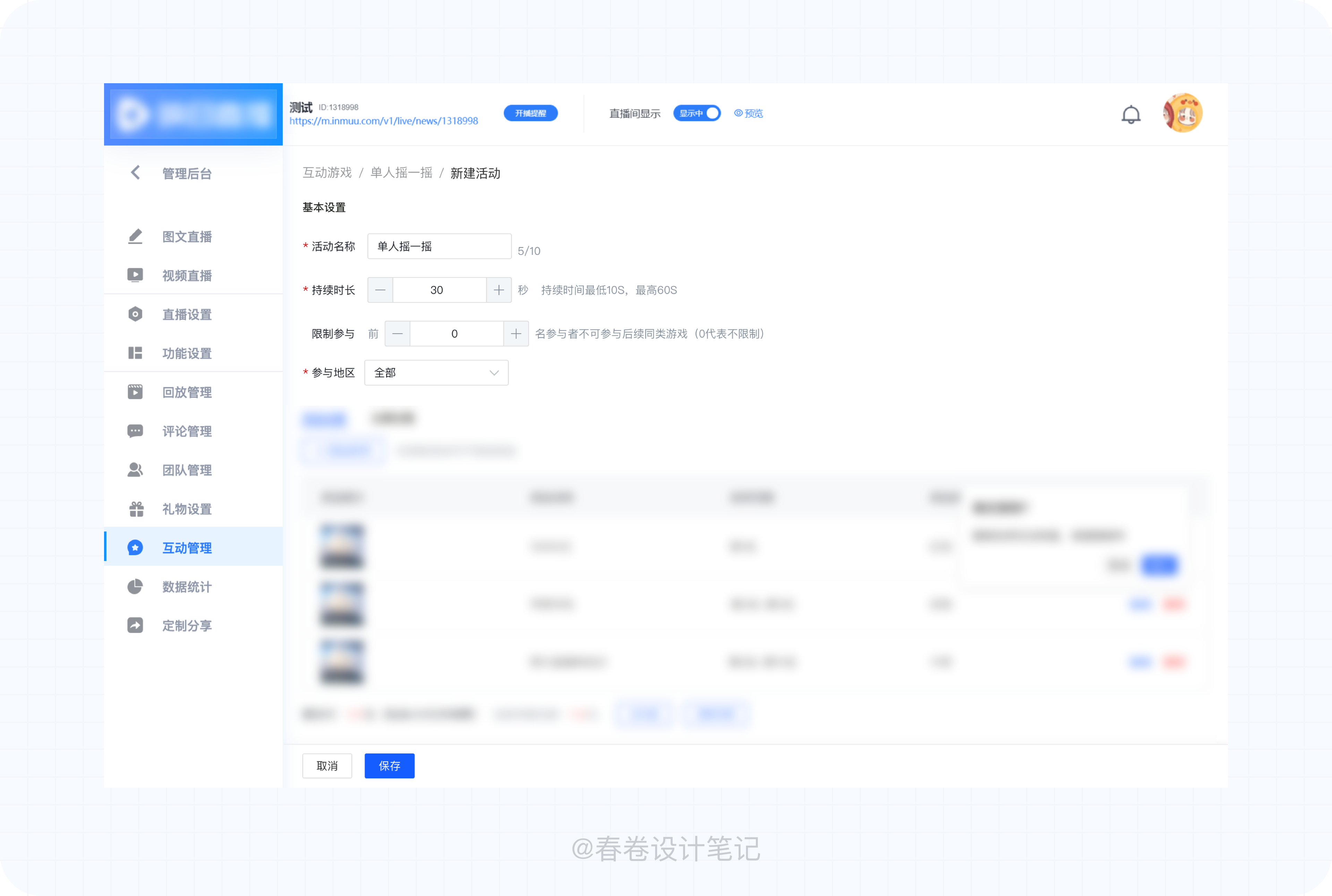Toggle the 直播间显示 switch off
The width and height of the screenshot is (1332, 896).
696,113
